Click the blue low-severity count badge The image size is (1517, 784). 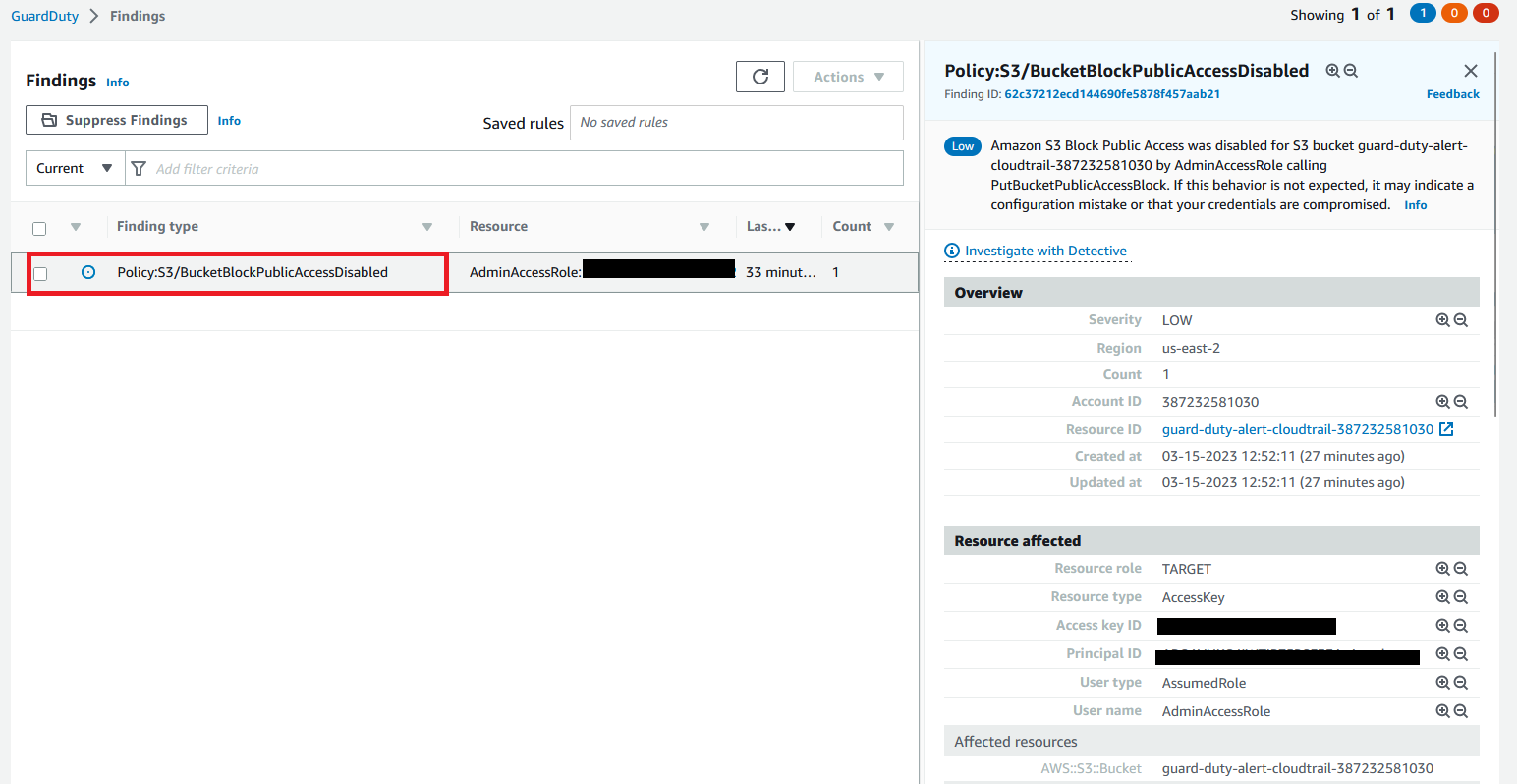(x=1423, y=13)
